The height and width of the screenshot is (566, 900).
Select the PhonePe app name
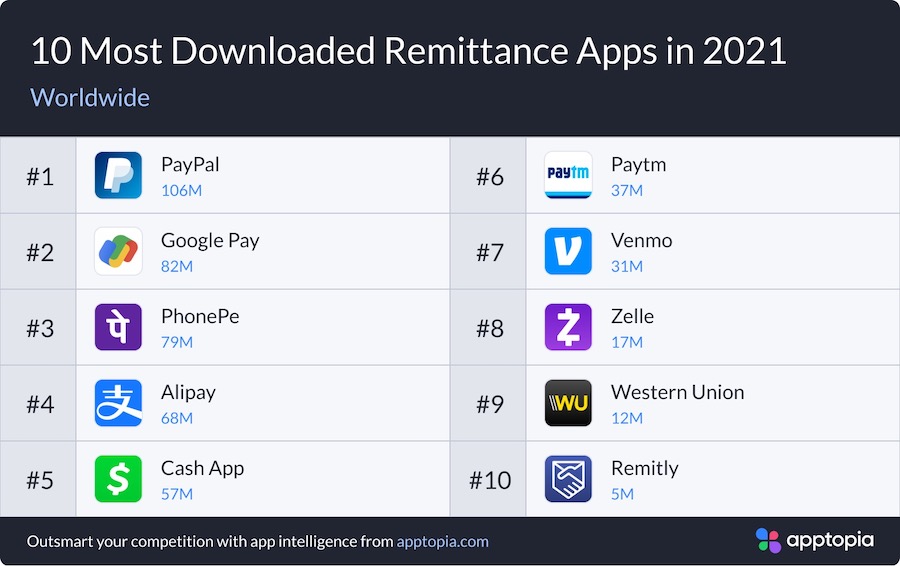pos(200,316)
